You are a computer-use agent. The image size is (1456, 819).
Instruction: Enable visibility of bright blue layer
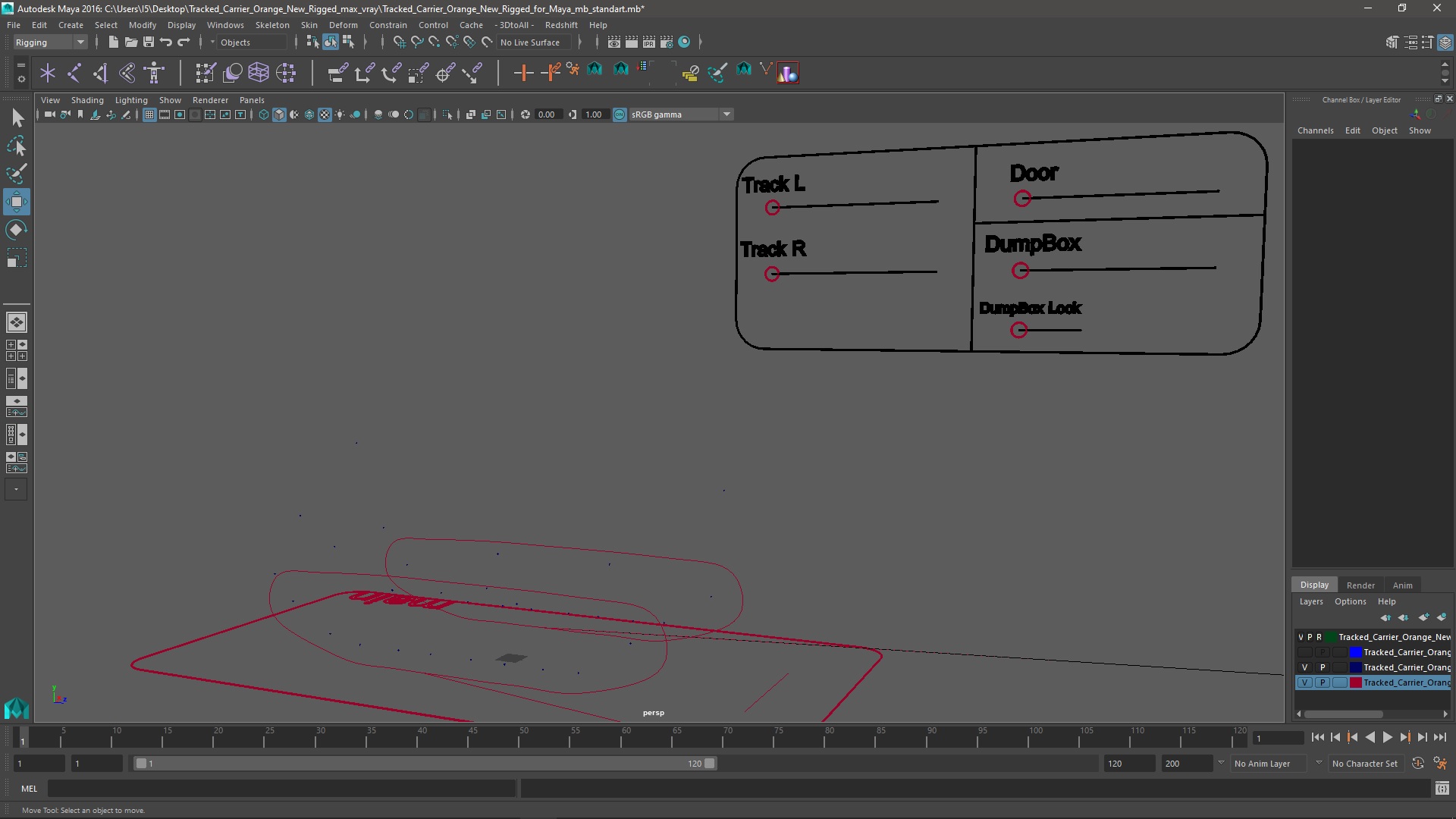(1304, 652)
